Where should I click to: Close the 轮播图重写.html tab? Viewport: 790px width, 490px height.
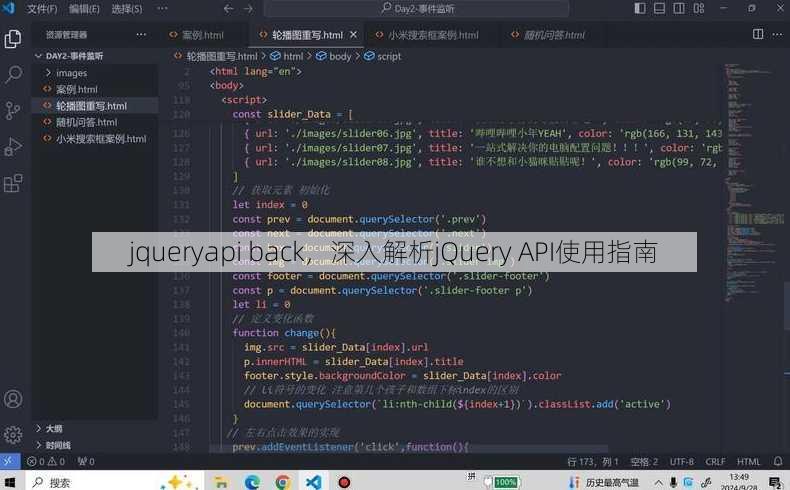354,35
